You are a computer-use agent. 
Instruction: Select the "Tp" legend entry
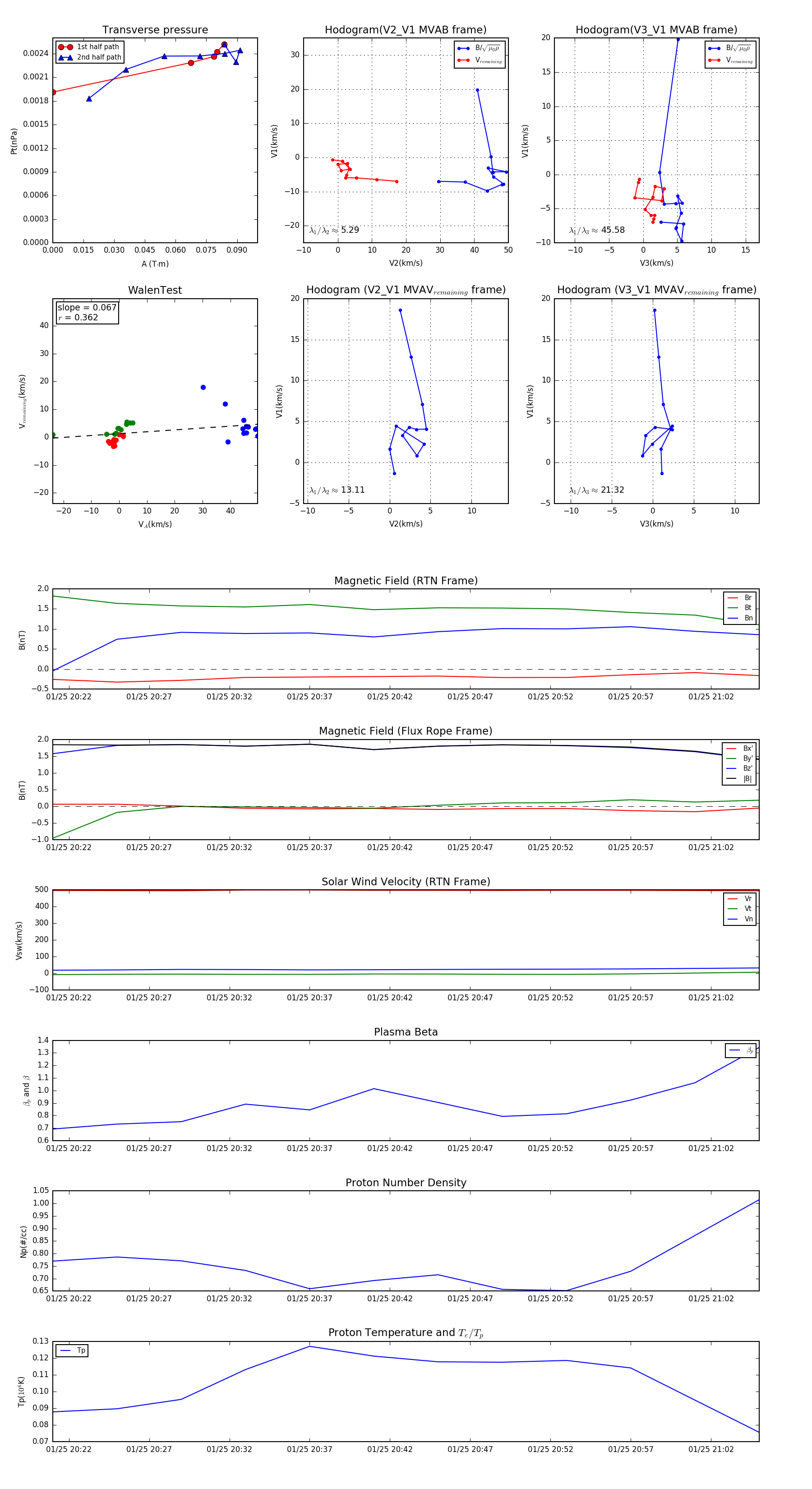tap(72, 1351)
